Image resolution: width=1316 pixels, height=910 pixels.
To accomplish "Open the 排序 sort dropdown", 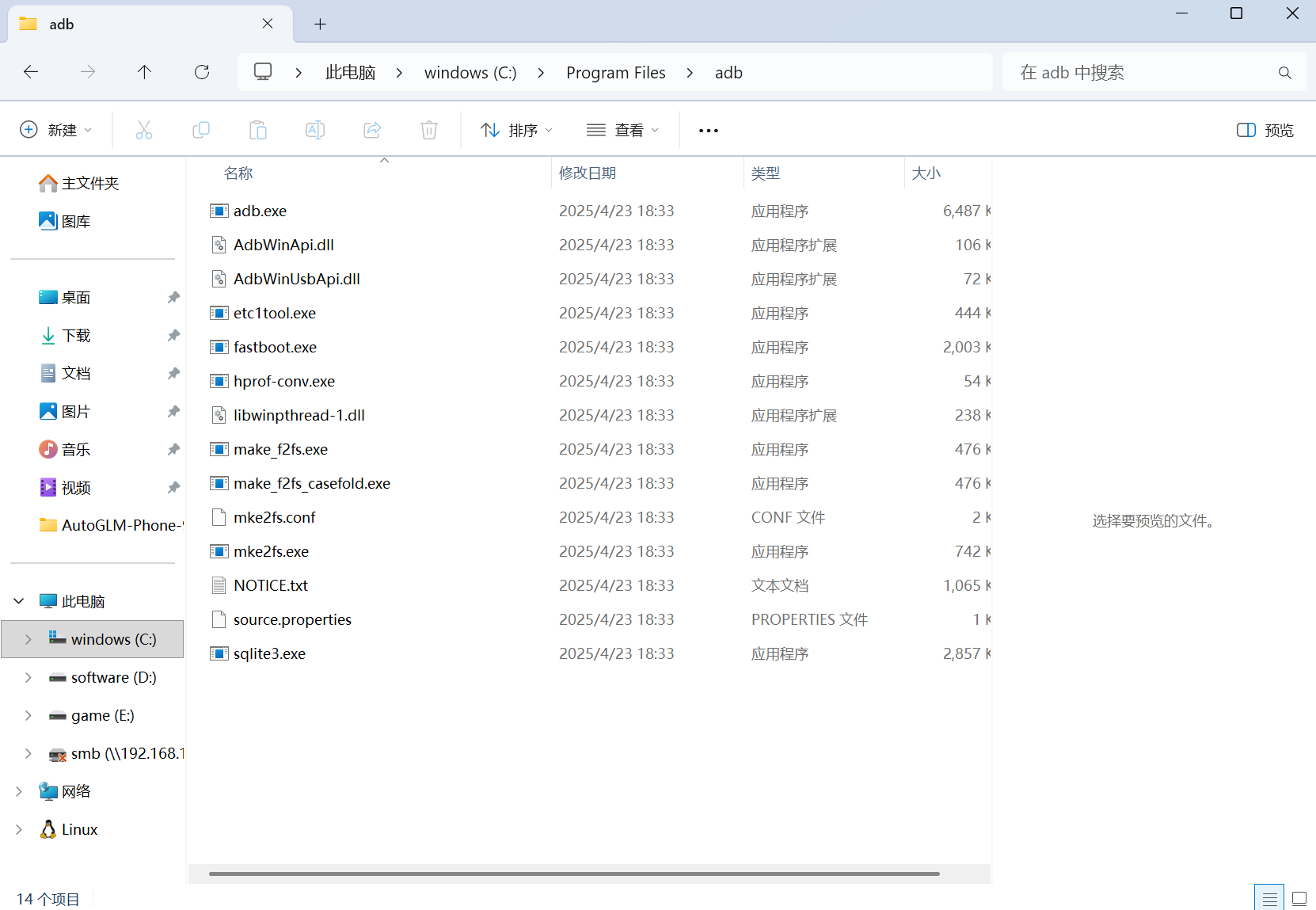I will [x=516, y=130].
